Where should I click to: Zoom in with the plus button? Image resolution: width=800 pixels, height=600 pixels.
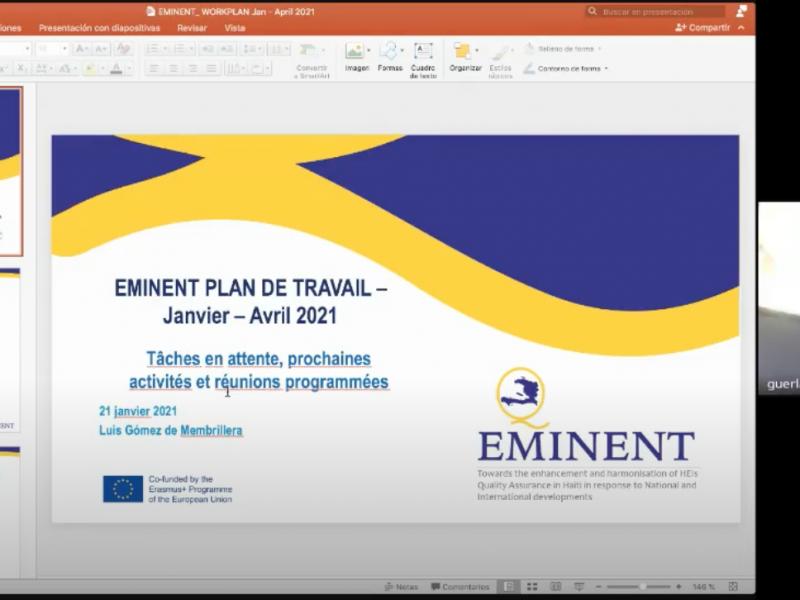click(x=679, y=587)
